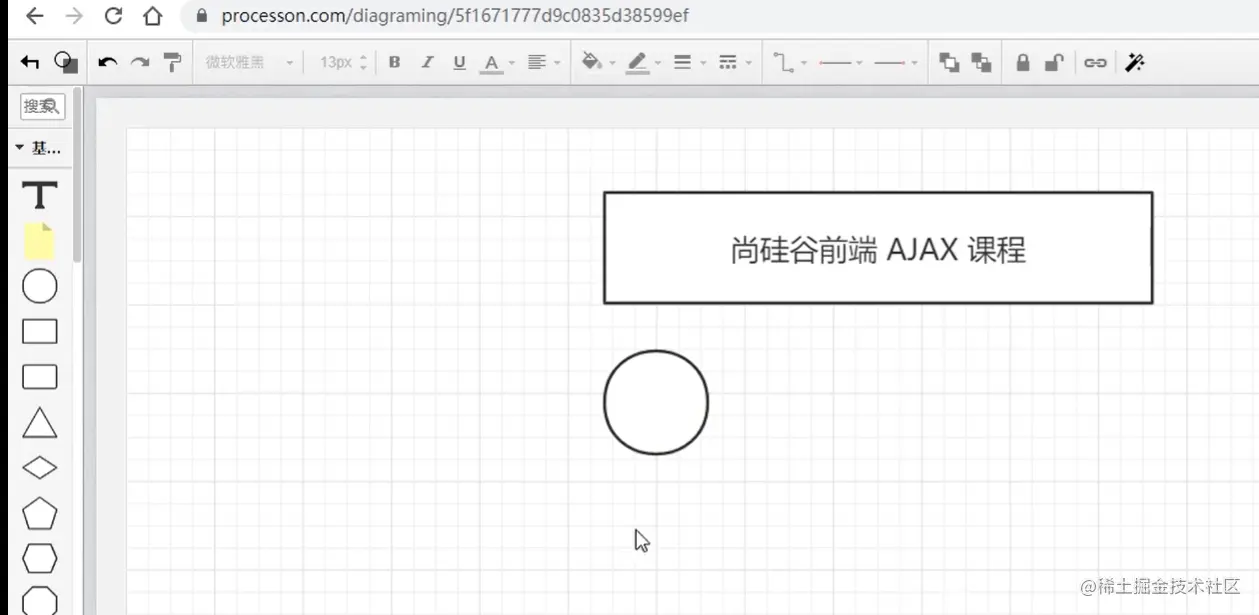Select the 尚硅谷前端 AJAX 课程 rectangle on canvas
This screenshot has width=1259, height=615.
click(878, 248)
